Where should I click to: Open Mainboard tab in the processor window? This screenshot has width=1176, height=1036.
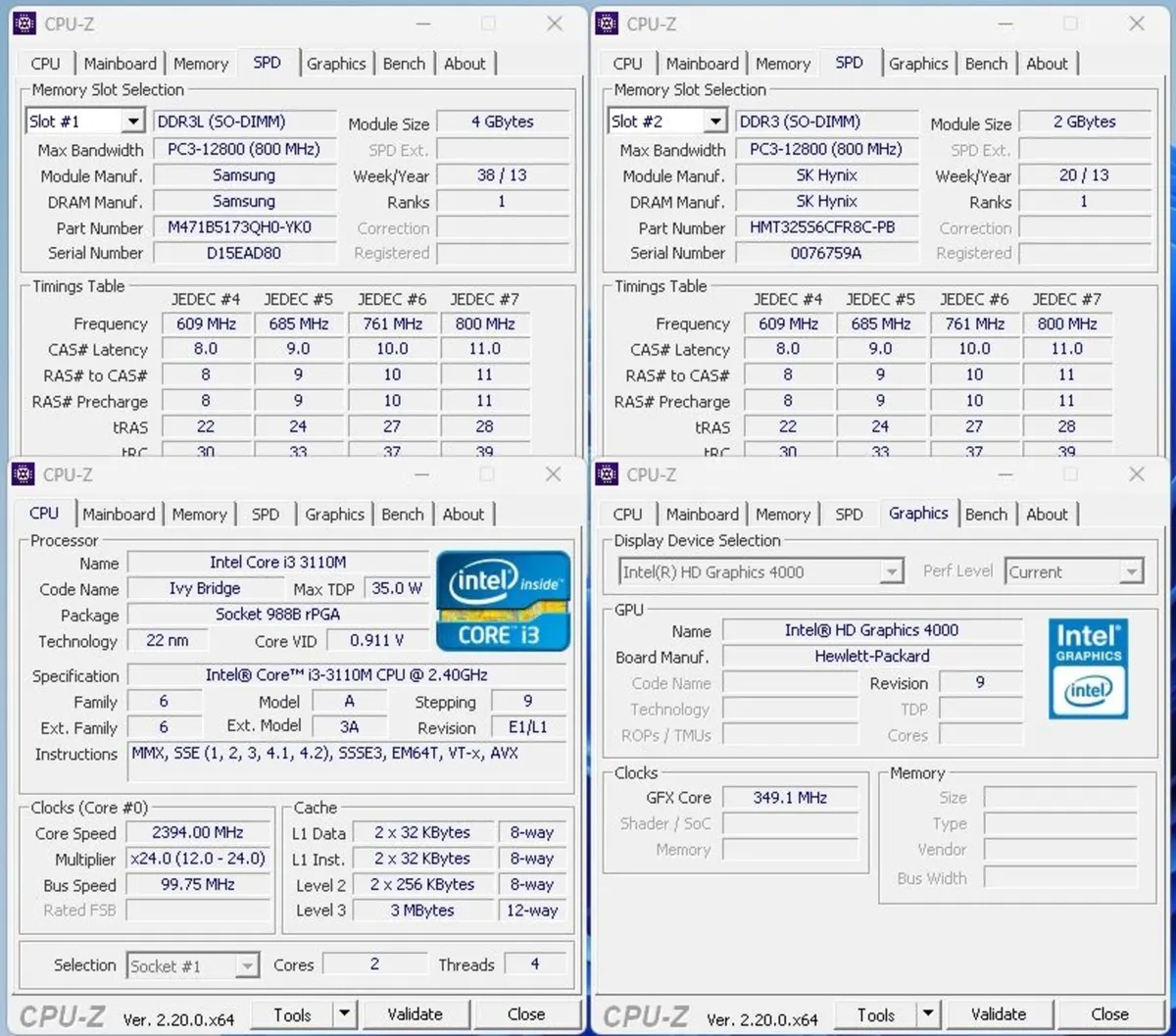[x=119, y=515]
